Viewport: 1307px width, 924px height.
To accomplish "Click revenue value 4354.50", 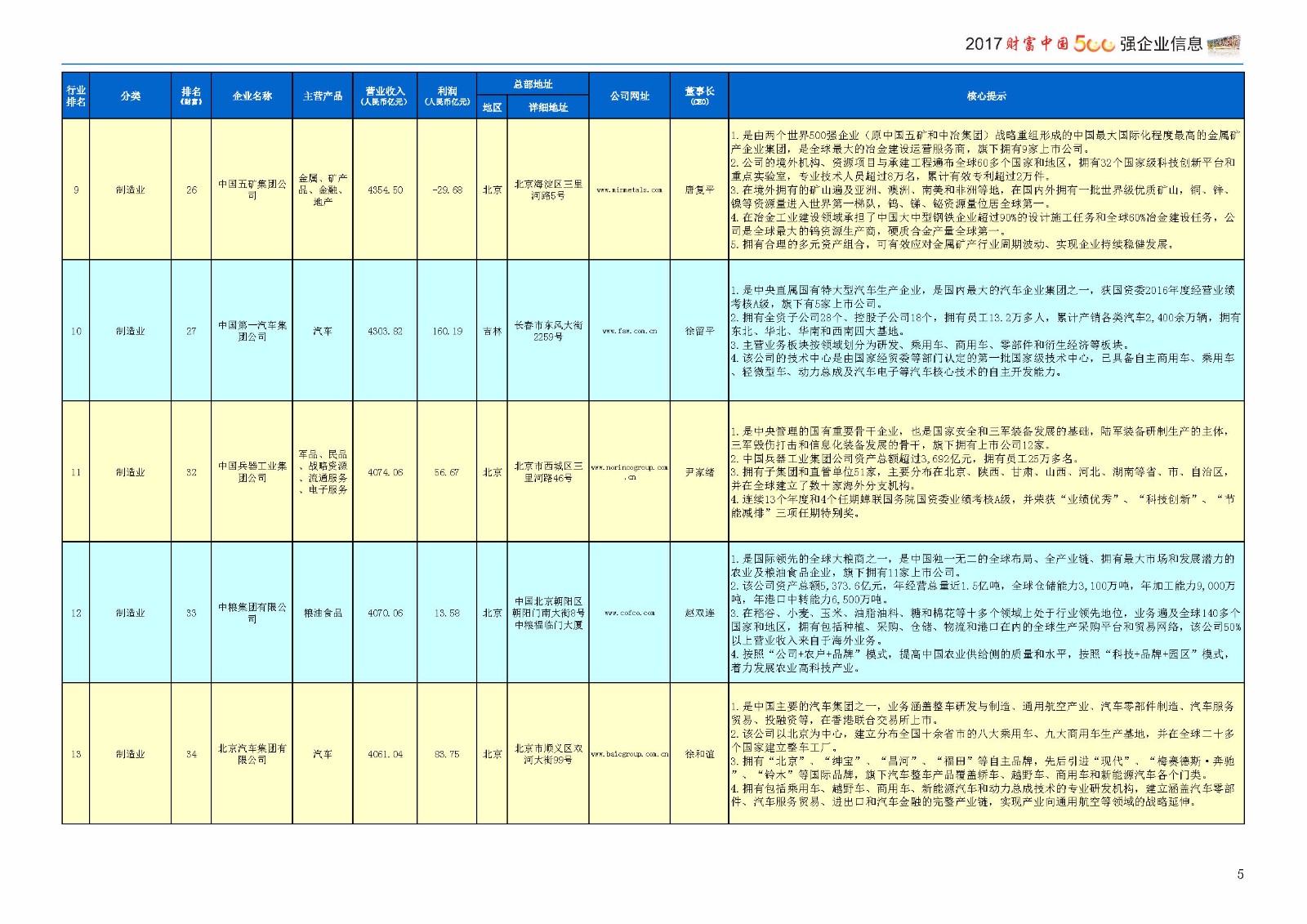I will 385,190.
